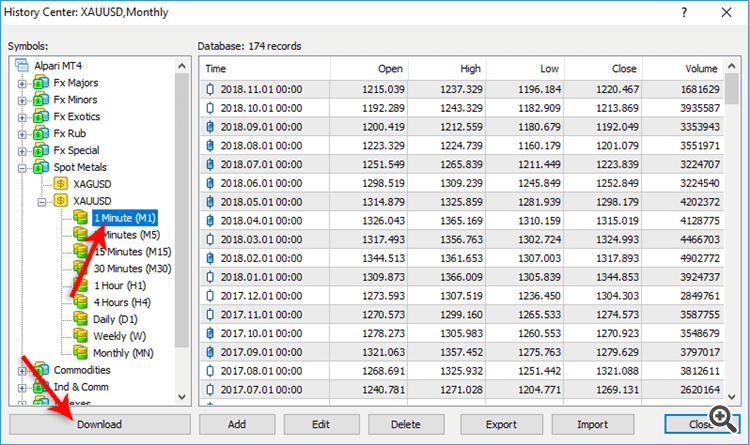Click the Spot Metals folder icon
Viewport: 750px width, 445px height.
(40, 167)
